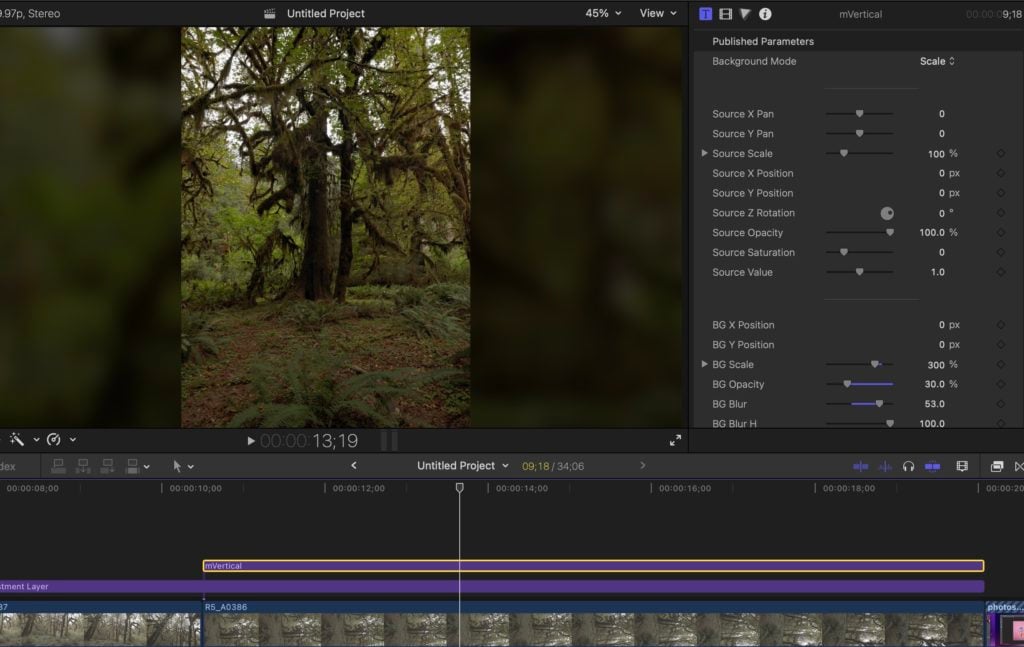Expand the BG Scale disclosure triangle
This screenshot has width=1024, height=647.
704,364
